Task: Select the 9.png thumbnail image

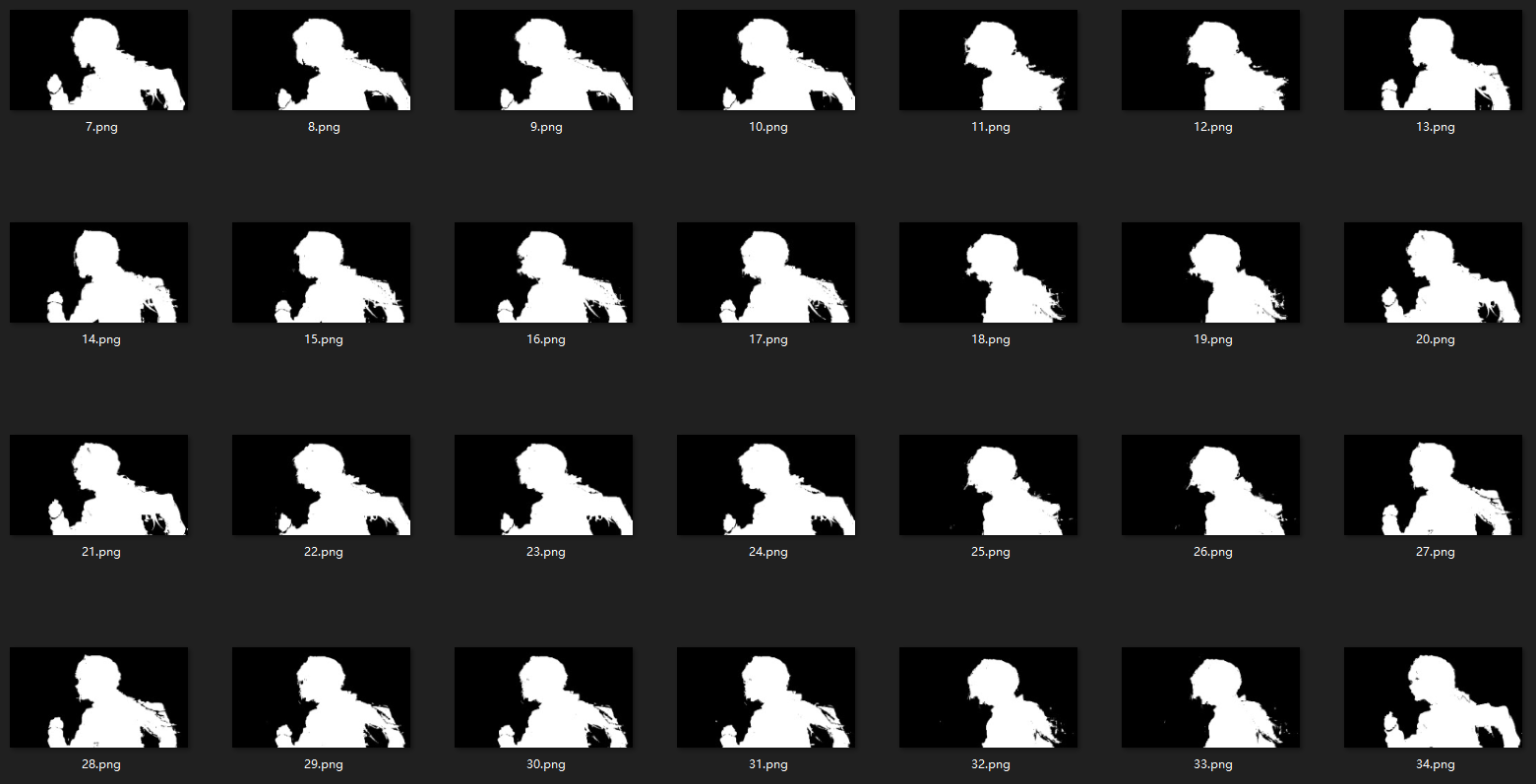Action: coord(543,60)
